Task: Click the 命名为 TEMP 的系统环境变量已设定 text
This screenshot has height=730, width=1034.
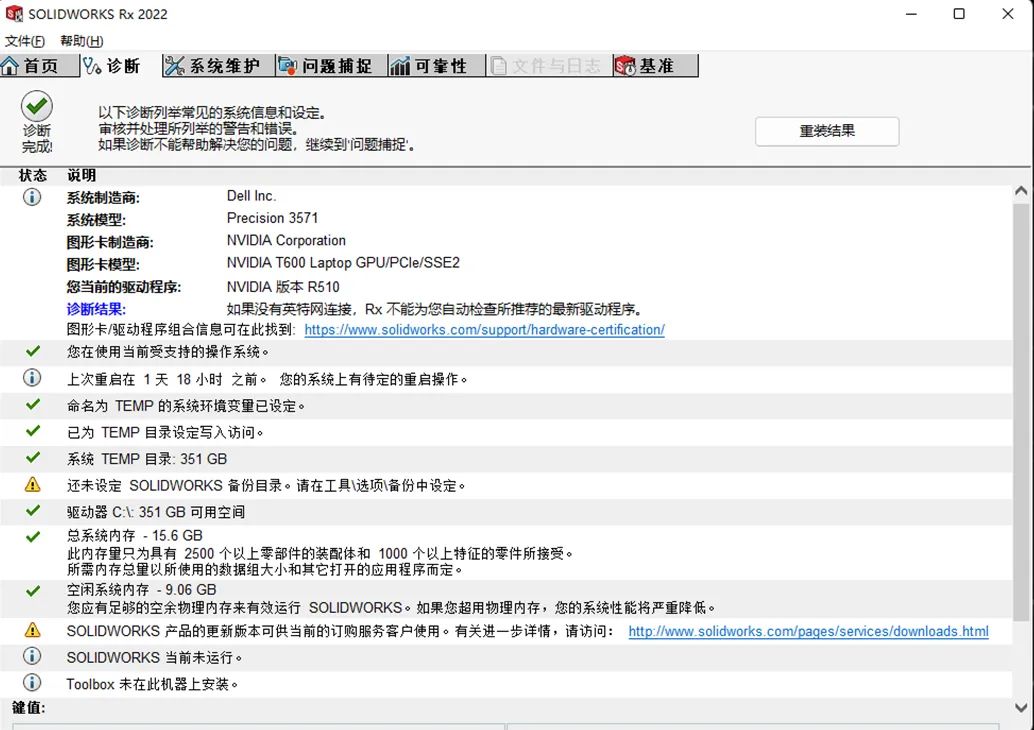Action: point(186,406)
